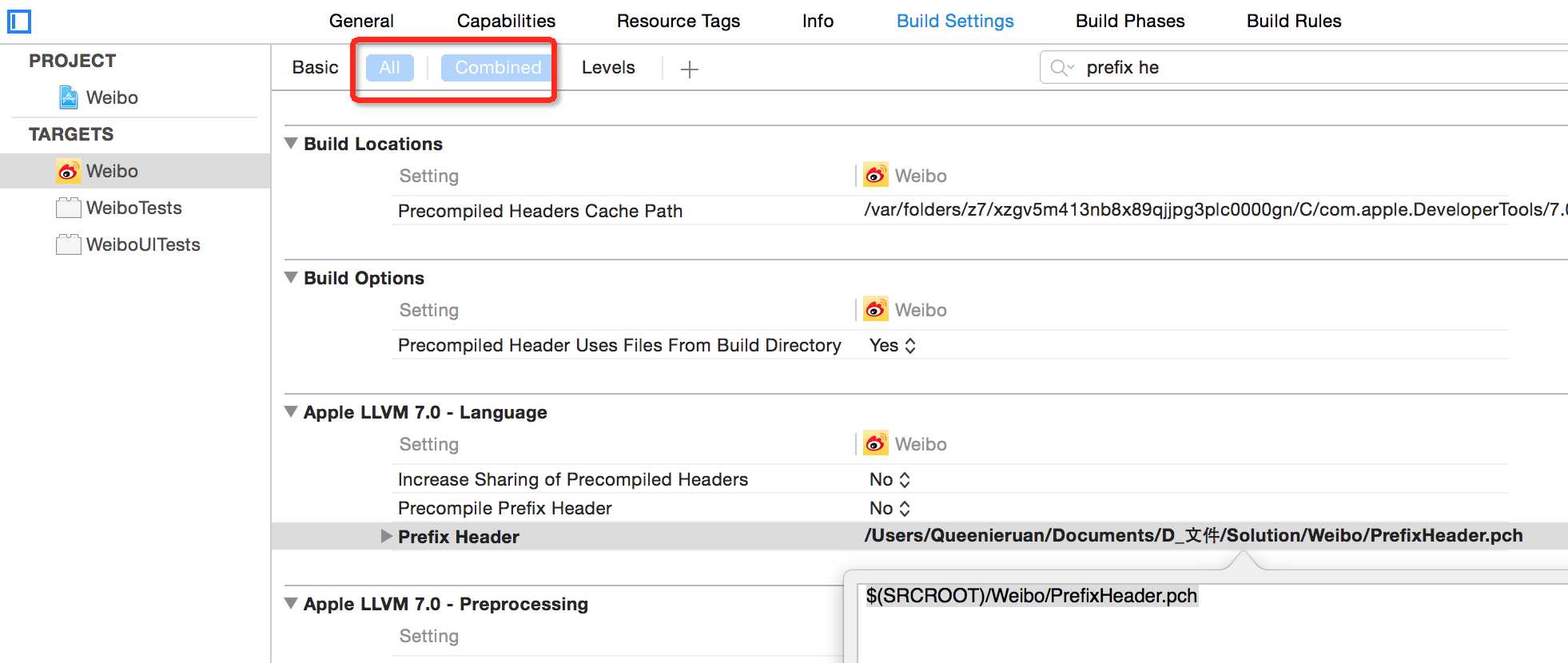Viewport: 1568px width, 663px height.
Task: Toggle the targets list sidebar icon
Action: coord(19,22)
